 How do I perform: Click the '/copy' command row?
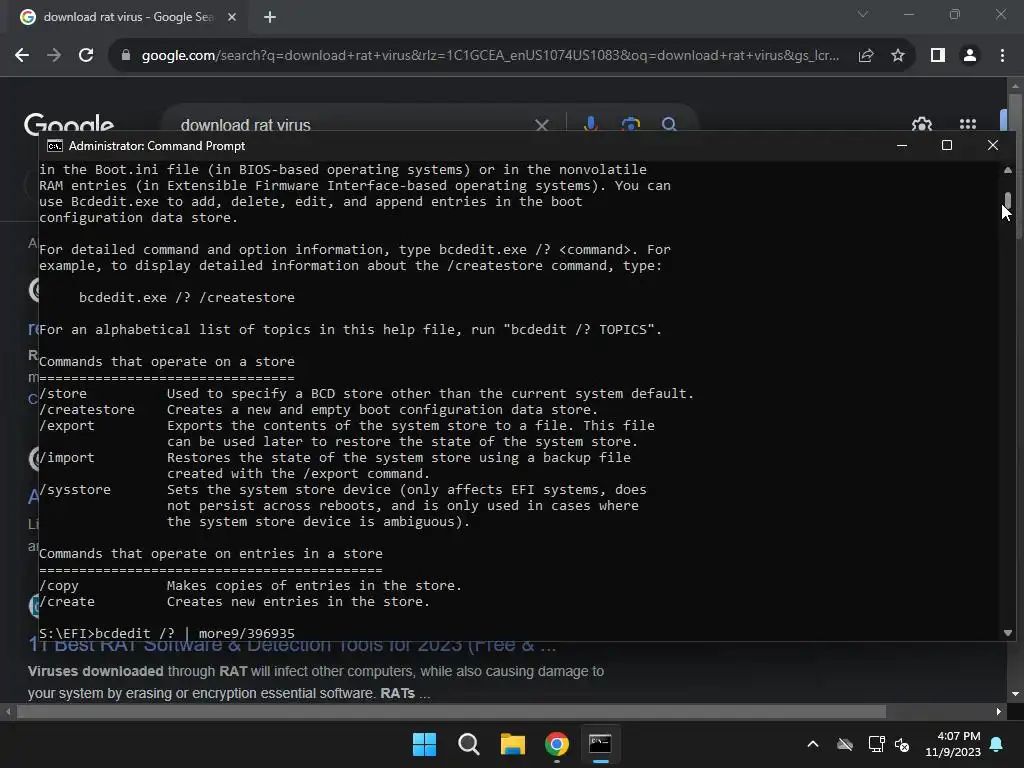(251, 586)
